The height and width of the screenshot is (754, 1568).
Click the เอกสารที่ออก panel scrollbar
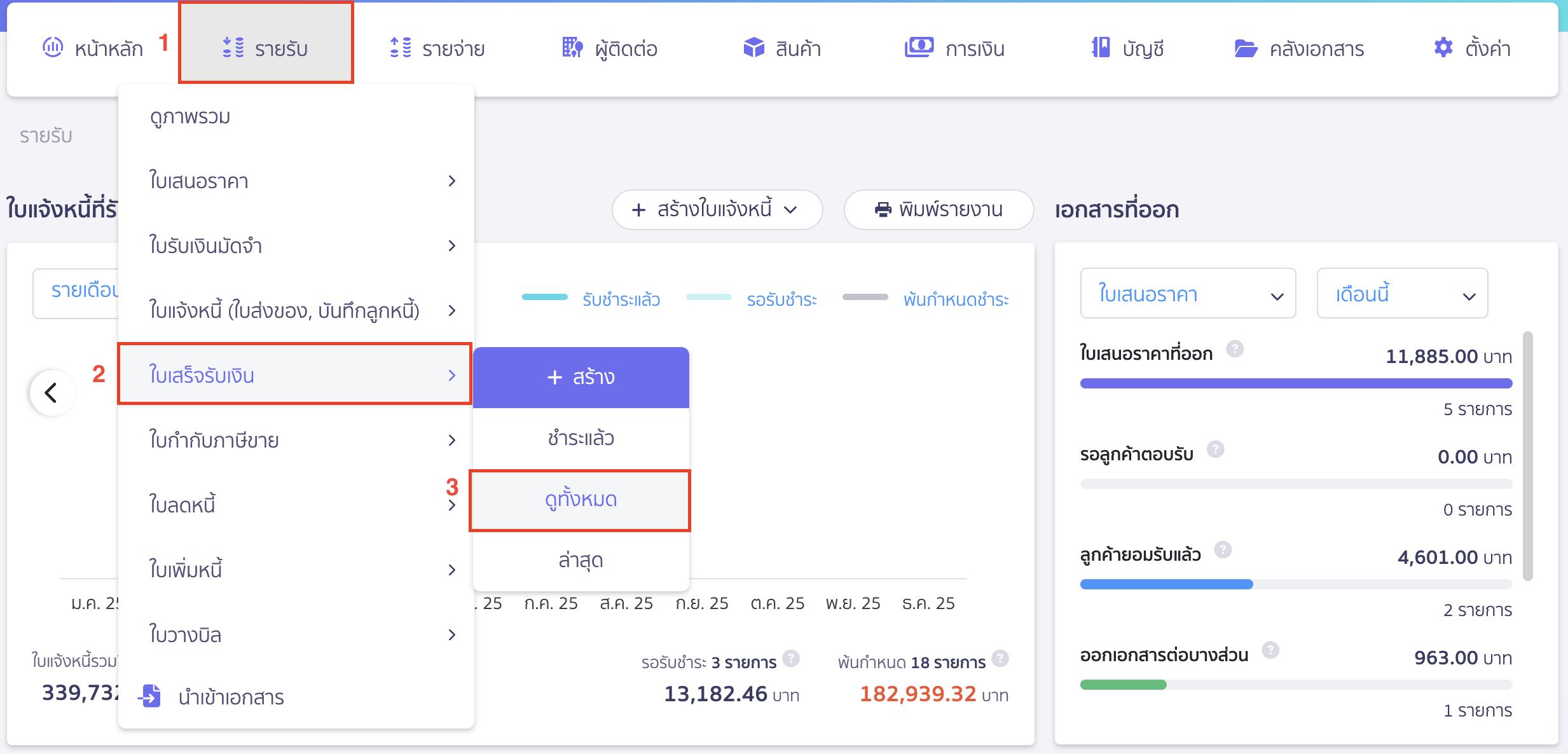pyautogui.click(x=1528, y=455)
